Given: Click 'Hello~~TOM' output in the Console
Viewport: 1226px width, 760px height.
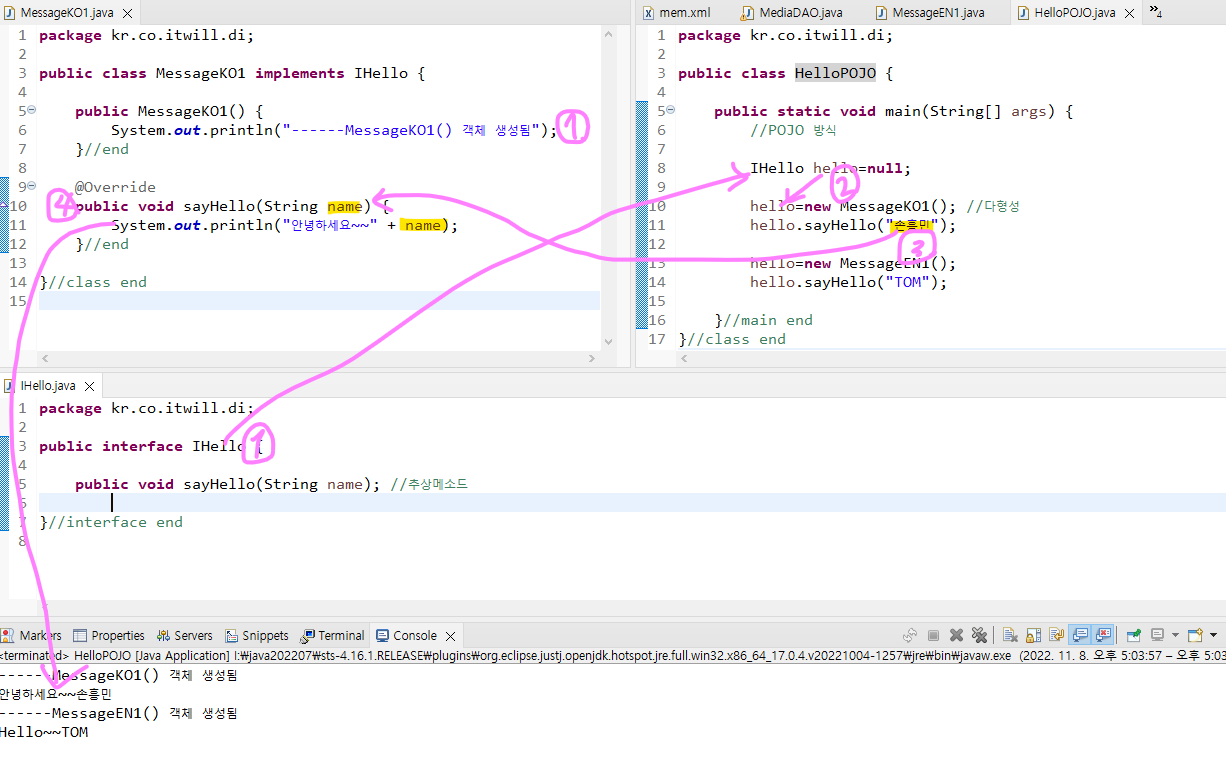Looking at the screenshot, I should pos(44,732).
